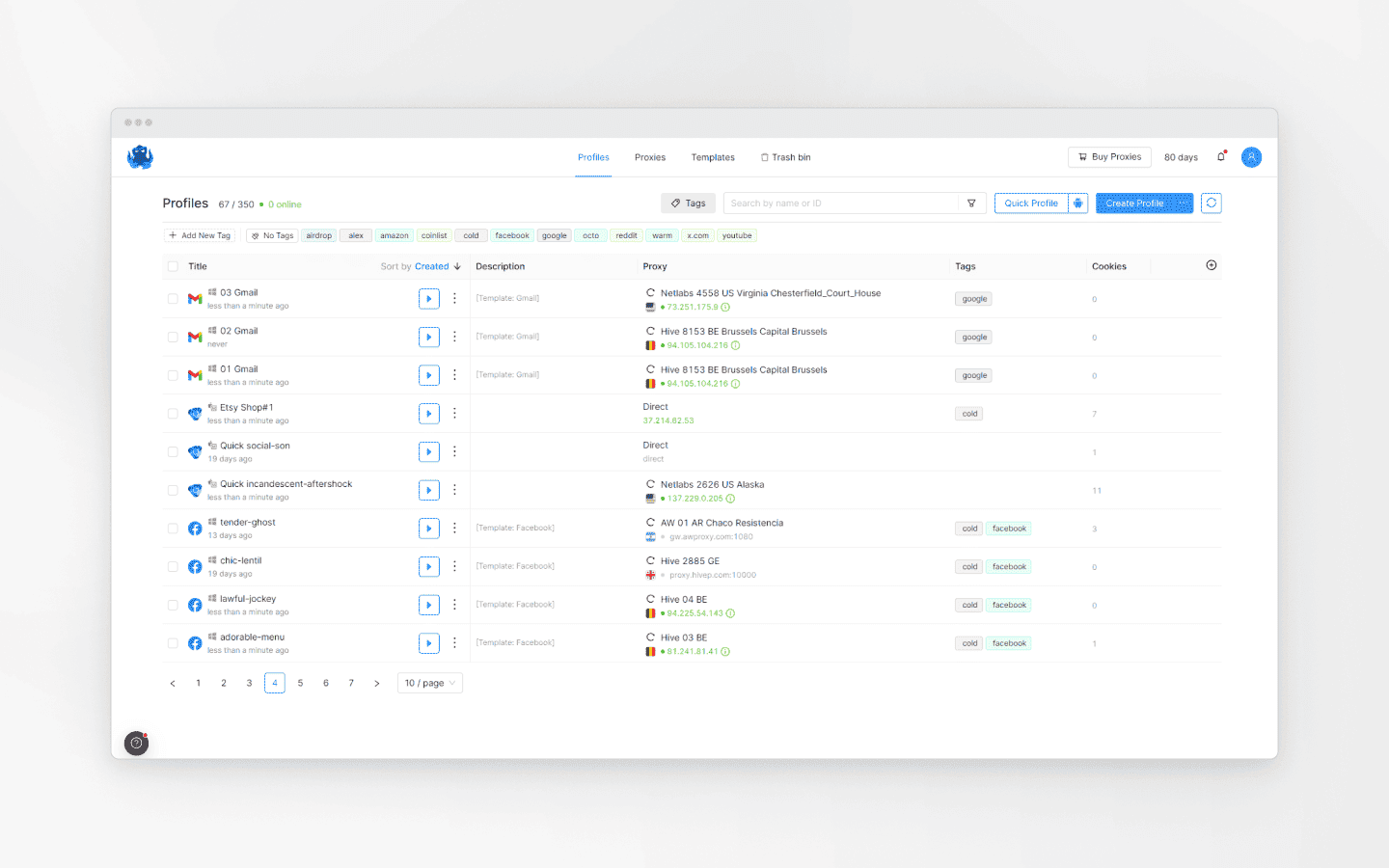
Task: Recheck proxy Hive 2885 GE
Action: pyautogui.click(x=650, y=560)
